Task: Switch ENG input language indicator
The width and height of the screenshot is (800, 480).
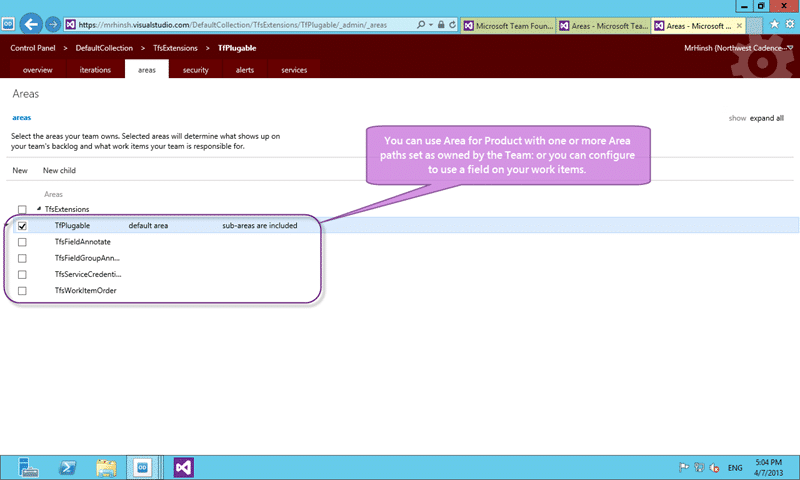Action: (x=735, y=468)
